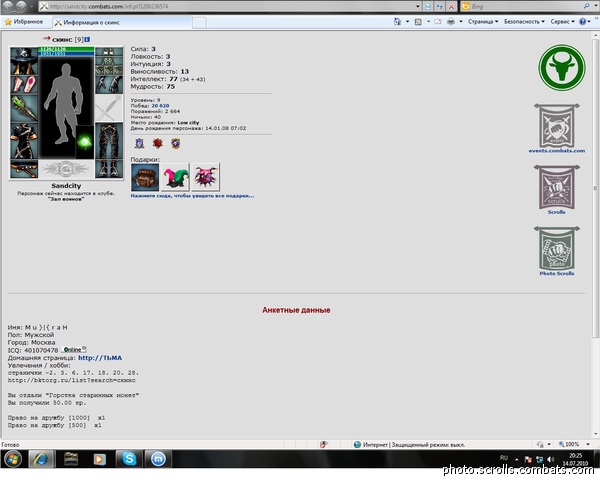This screenshot has width=600, height=480.
Task: Click the belt equipment slot
Action: tap(24, 169)
